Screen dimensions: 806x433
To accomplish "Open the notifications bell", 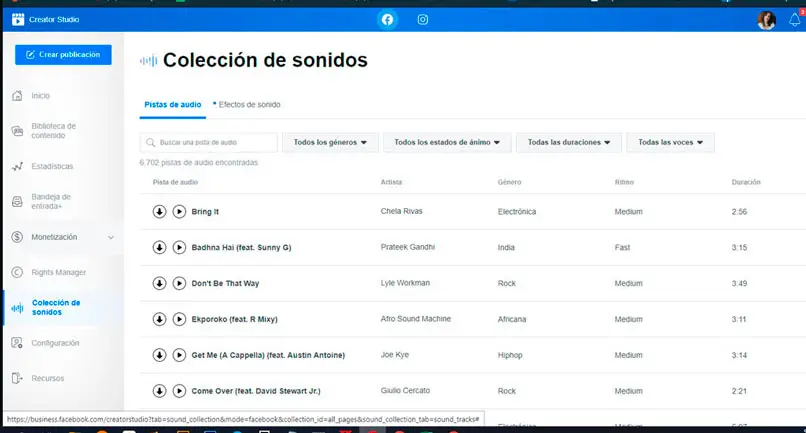I will coord(795,20).
